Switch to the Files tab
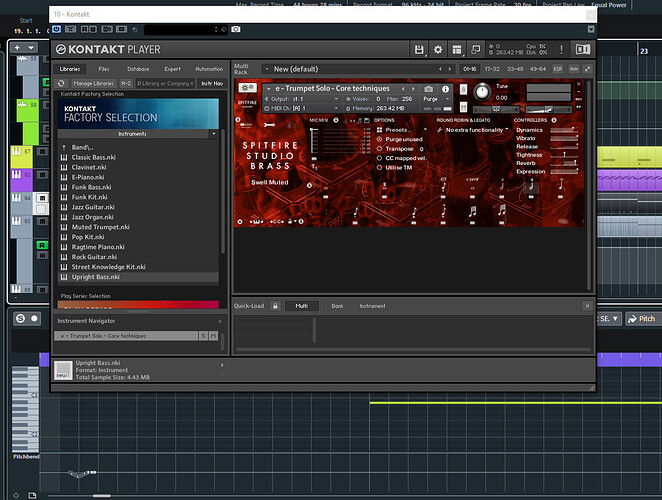The height and width of the screenshot is (500, 662). click(x=104, y=69)
